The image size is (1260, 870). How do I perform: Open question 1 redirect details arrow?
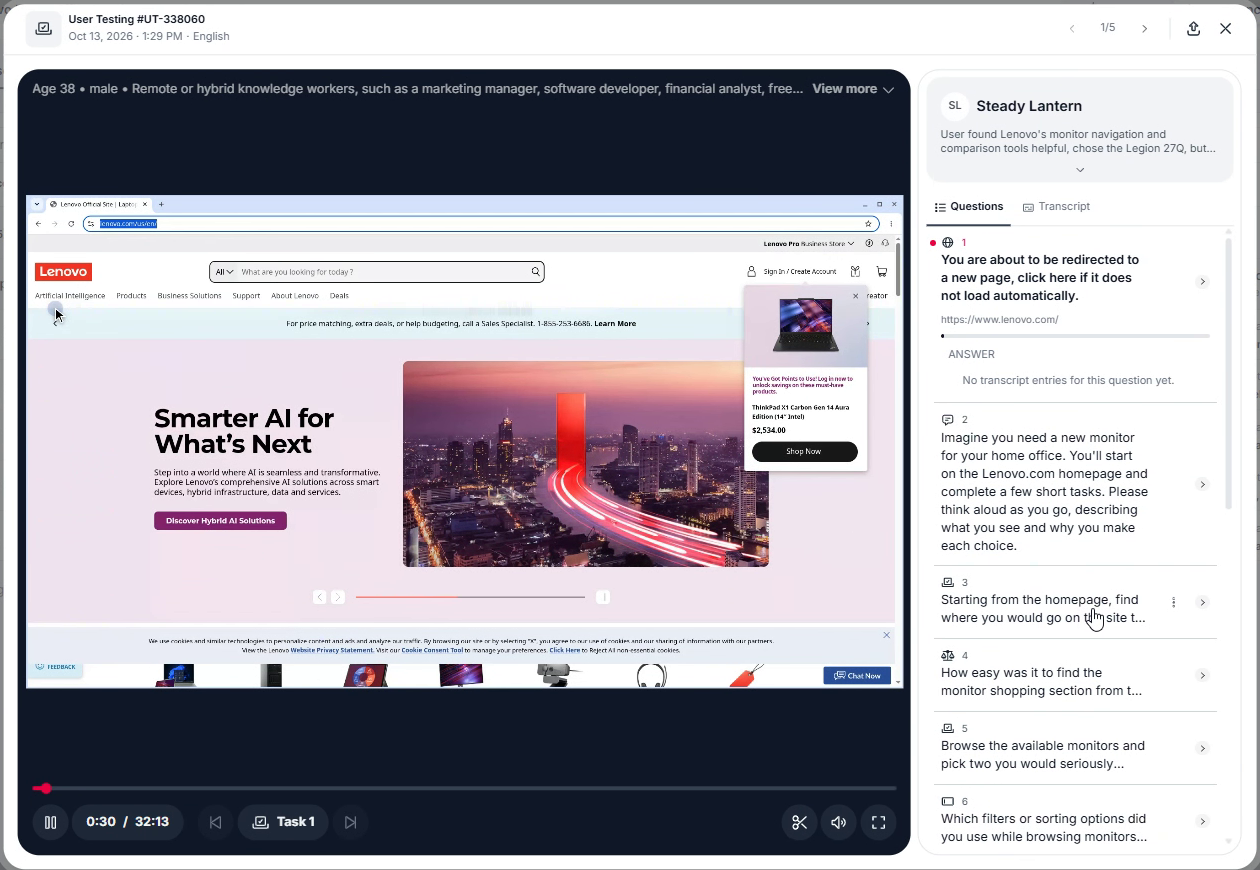[x=1202, y=282]
